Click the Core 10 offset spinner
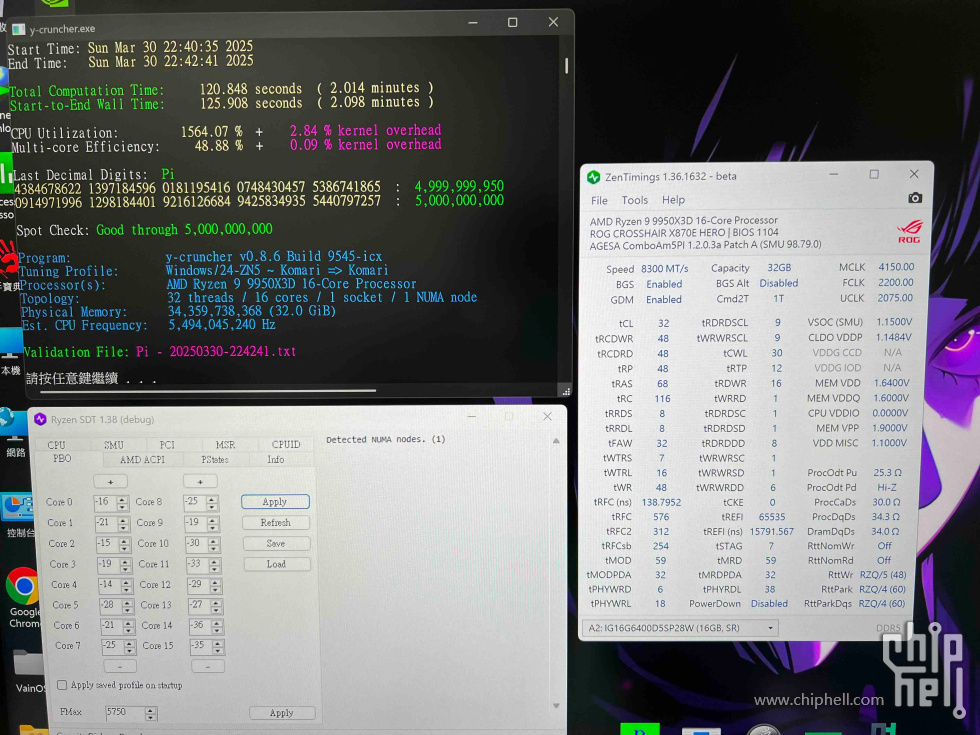 pyautogui.click(x=203, y=544)
